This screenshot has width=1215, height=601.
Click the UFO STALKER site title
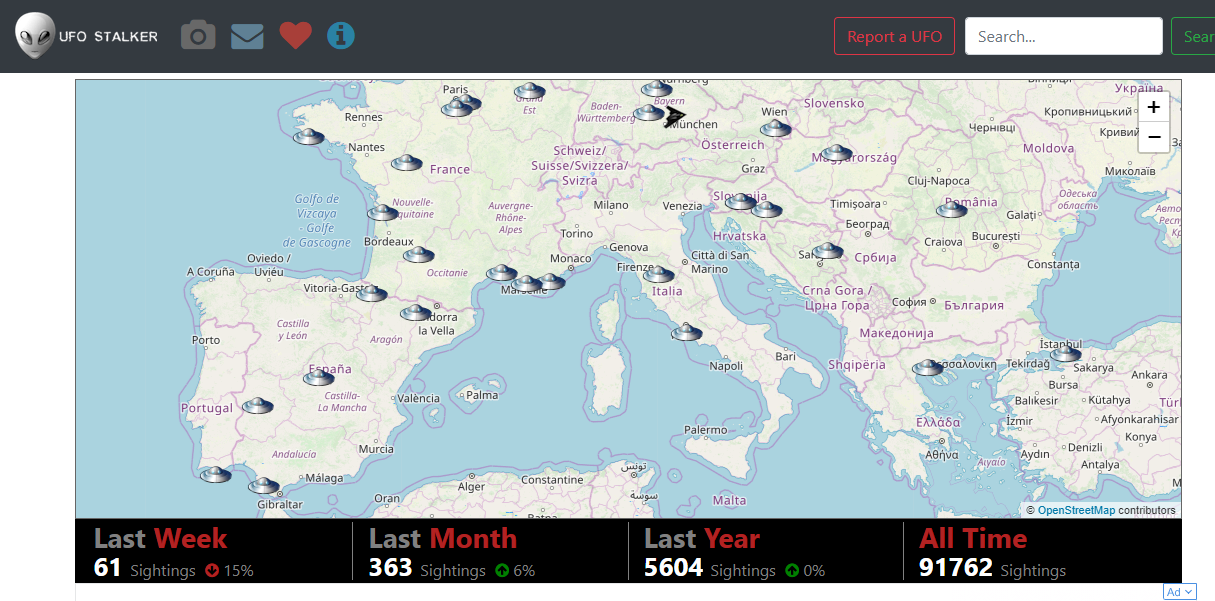[108, 36]
